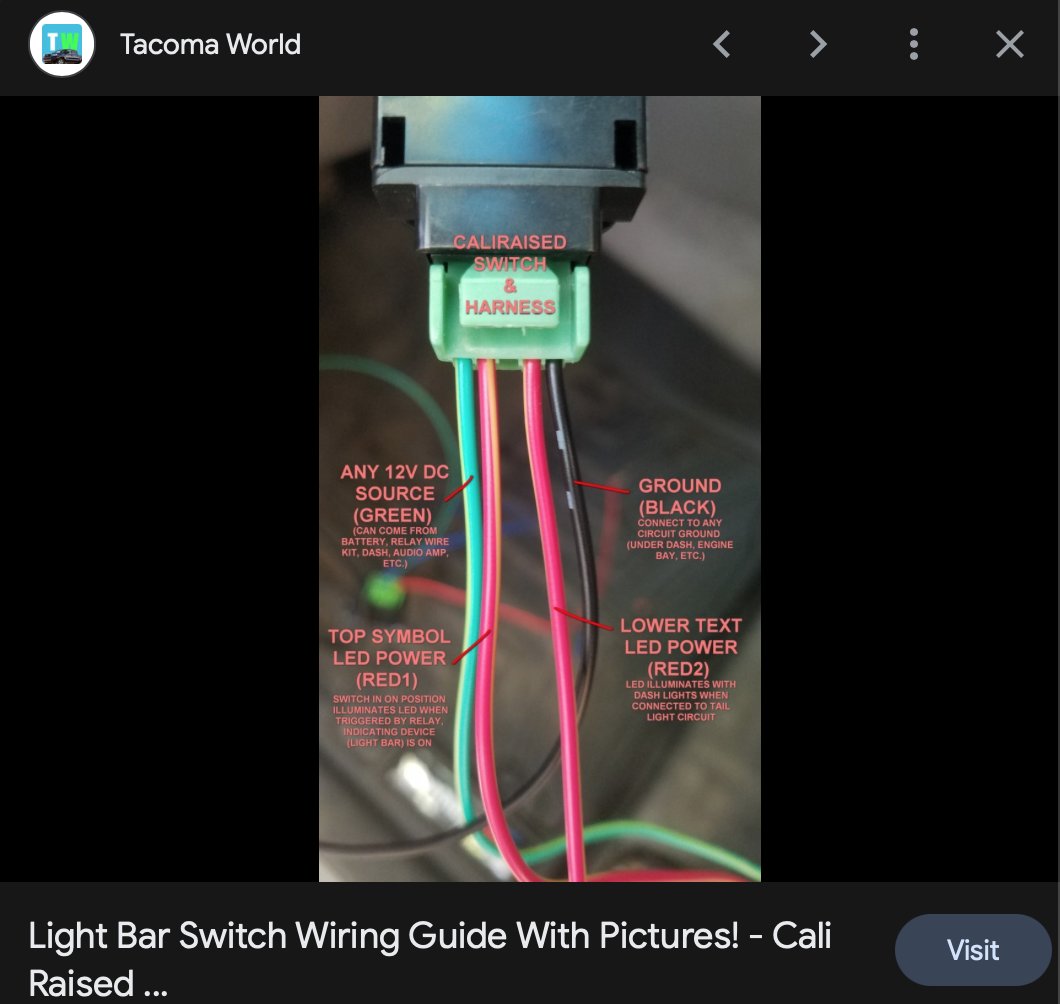Go to the previous image result
Screen dimensions: 1060x1004
[x=721, y=45]
